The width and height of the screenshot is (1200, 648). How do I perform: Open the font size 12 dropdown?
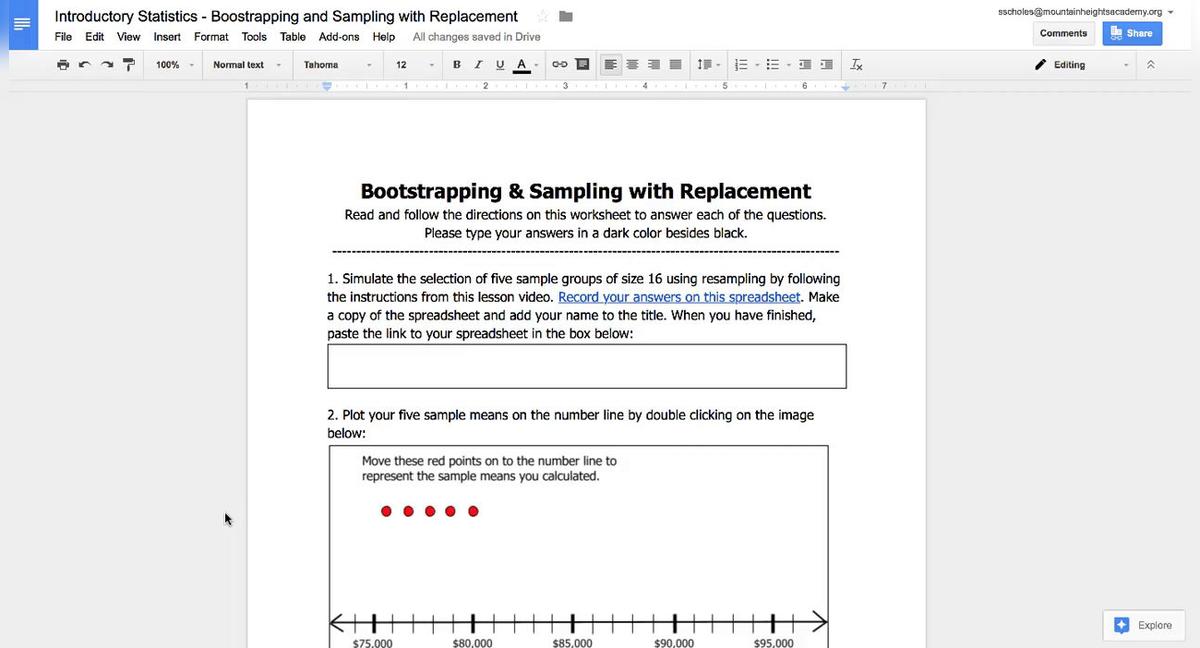[414, 65]
